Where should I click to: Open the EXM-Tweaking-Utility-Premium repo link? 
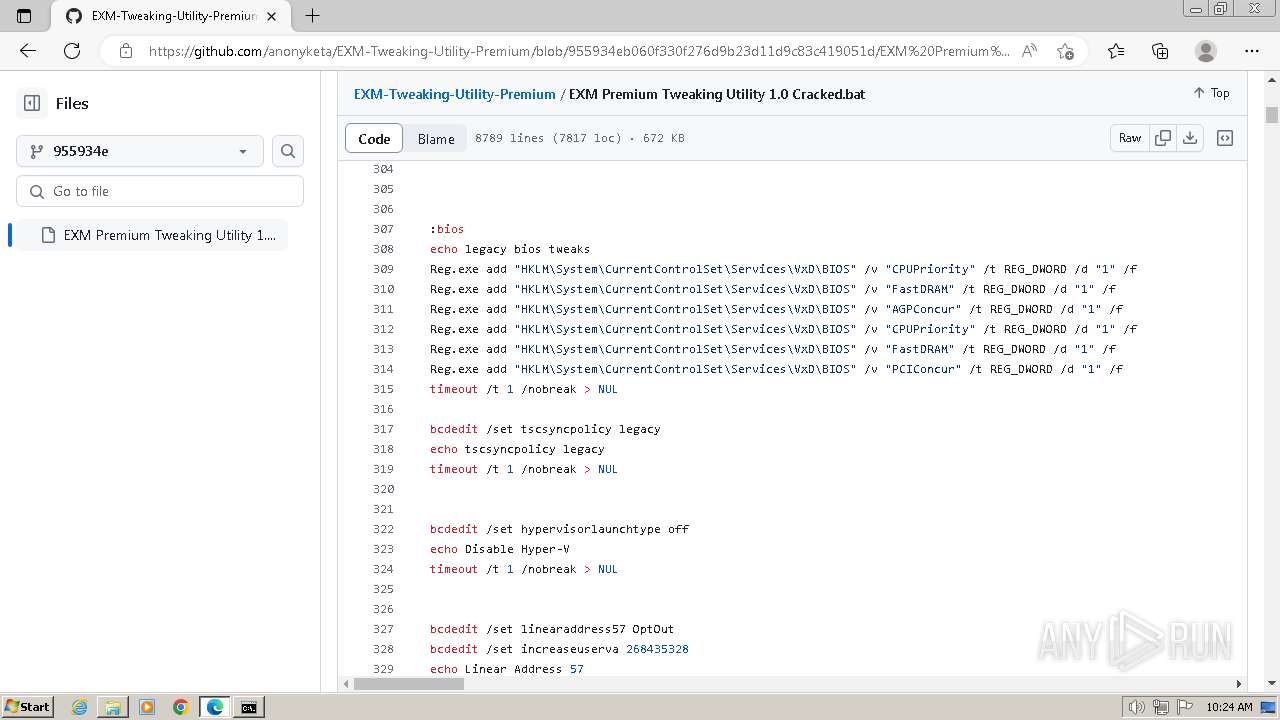[x=454, y=94]
